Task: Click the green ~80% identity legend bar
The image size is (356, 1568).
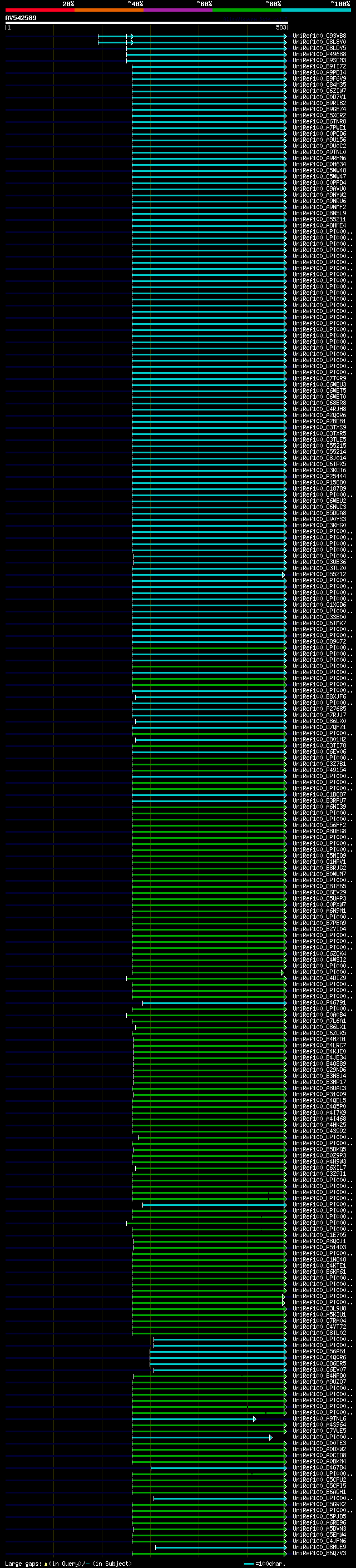Action: (x=247, y=10)
